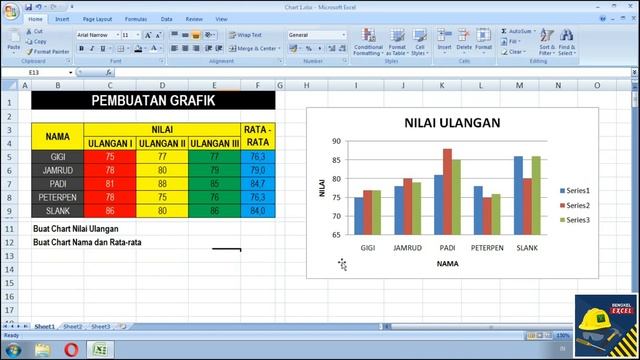Open the Sheet3 worksheet tab
Viewport: 640px width, 360px height.
[x=100, y=327]
